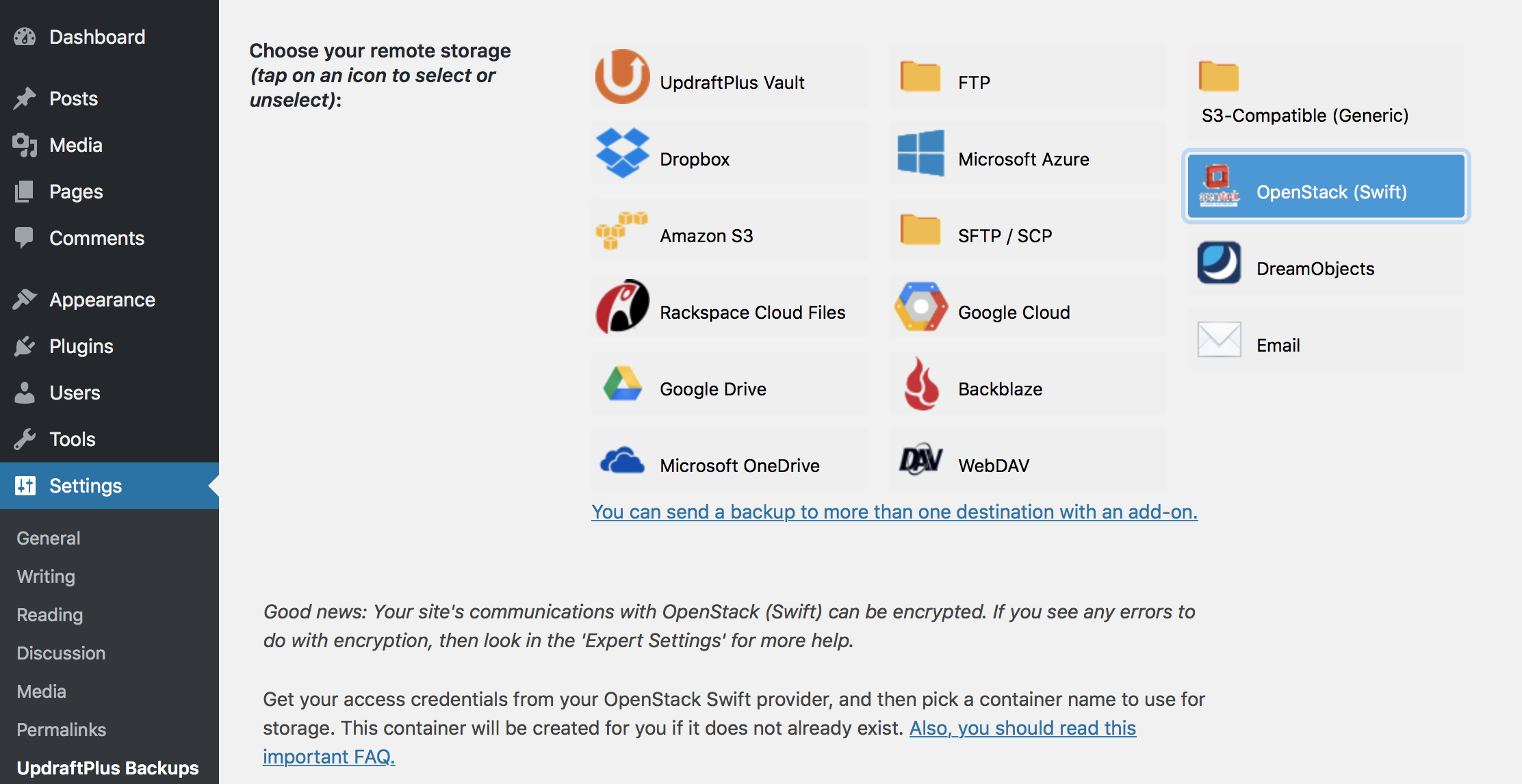Open the Pages menu item
This screenshot has width=1522, height=784.
coord(109,192)
